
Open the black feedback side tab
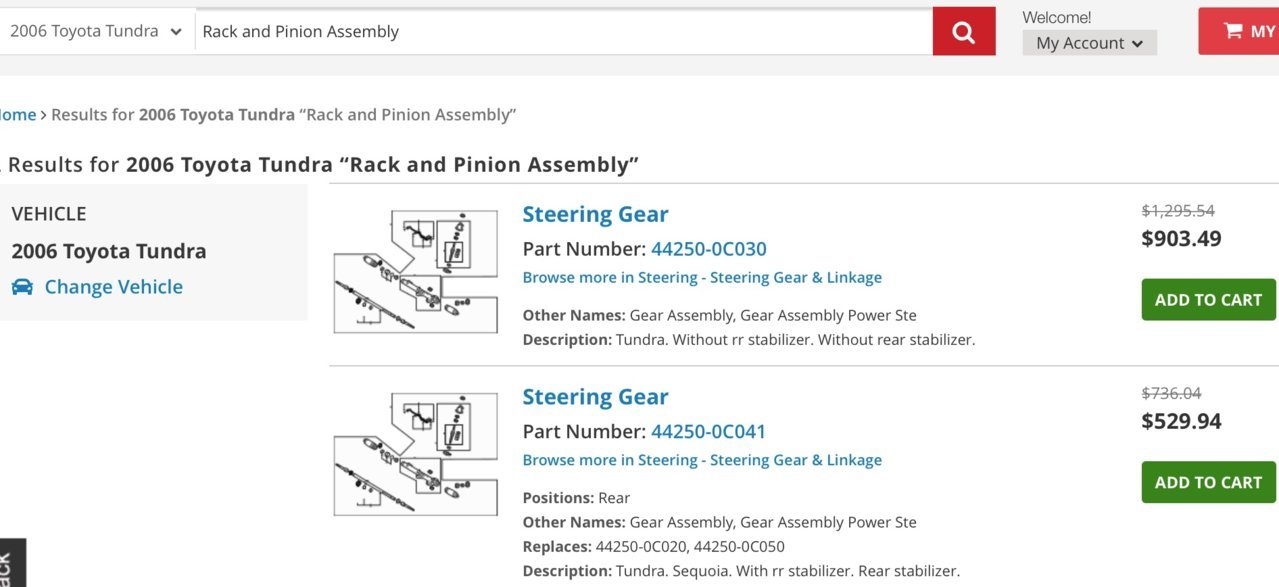13,563
